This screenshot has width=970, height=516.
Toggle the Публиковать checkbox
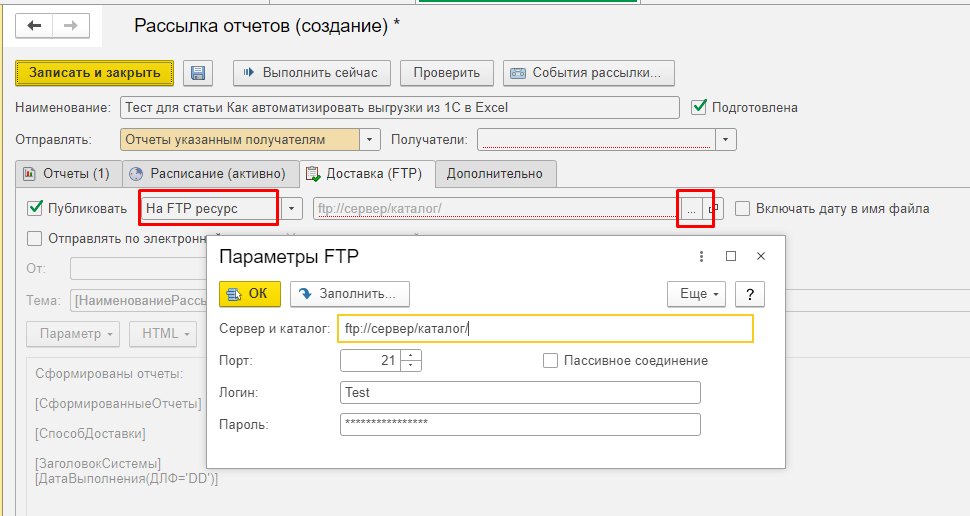tap(35, 209)
